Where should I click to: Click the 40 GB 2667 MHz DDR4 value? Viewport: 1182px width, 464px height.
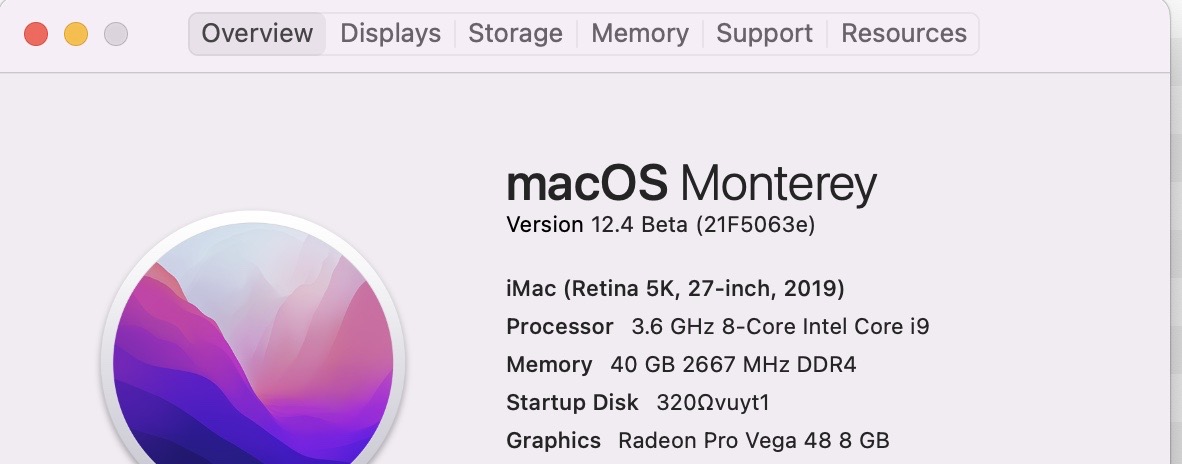733,365
